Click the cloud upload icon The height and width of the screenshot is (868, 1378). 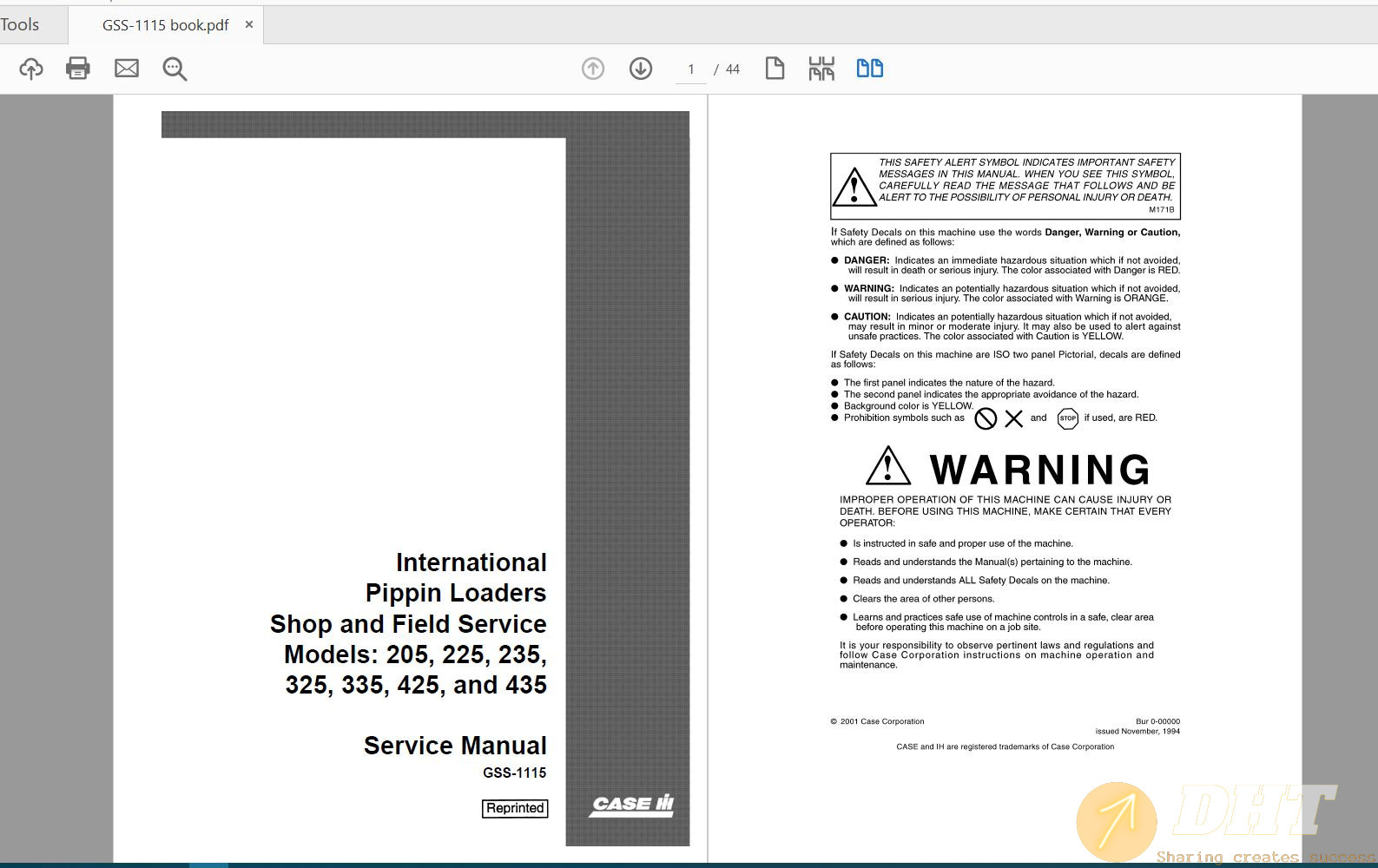[31, 69]
